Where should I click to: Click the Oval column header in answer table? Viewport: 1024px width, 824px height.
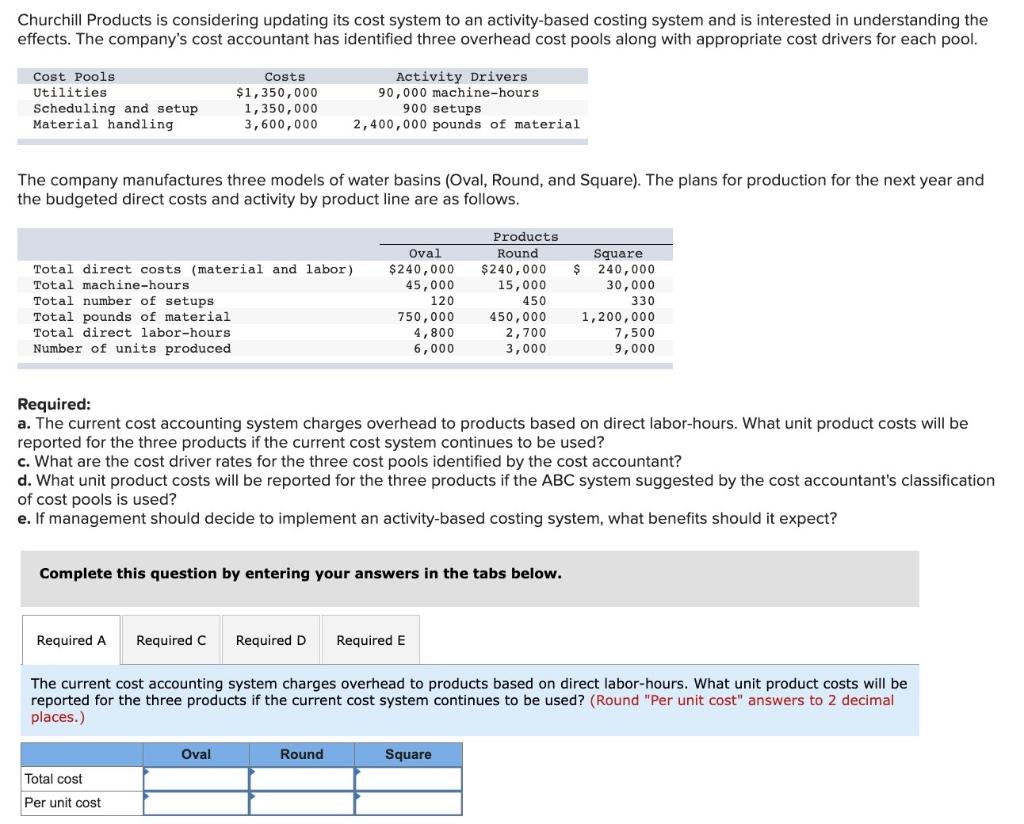coord(196,754)
